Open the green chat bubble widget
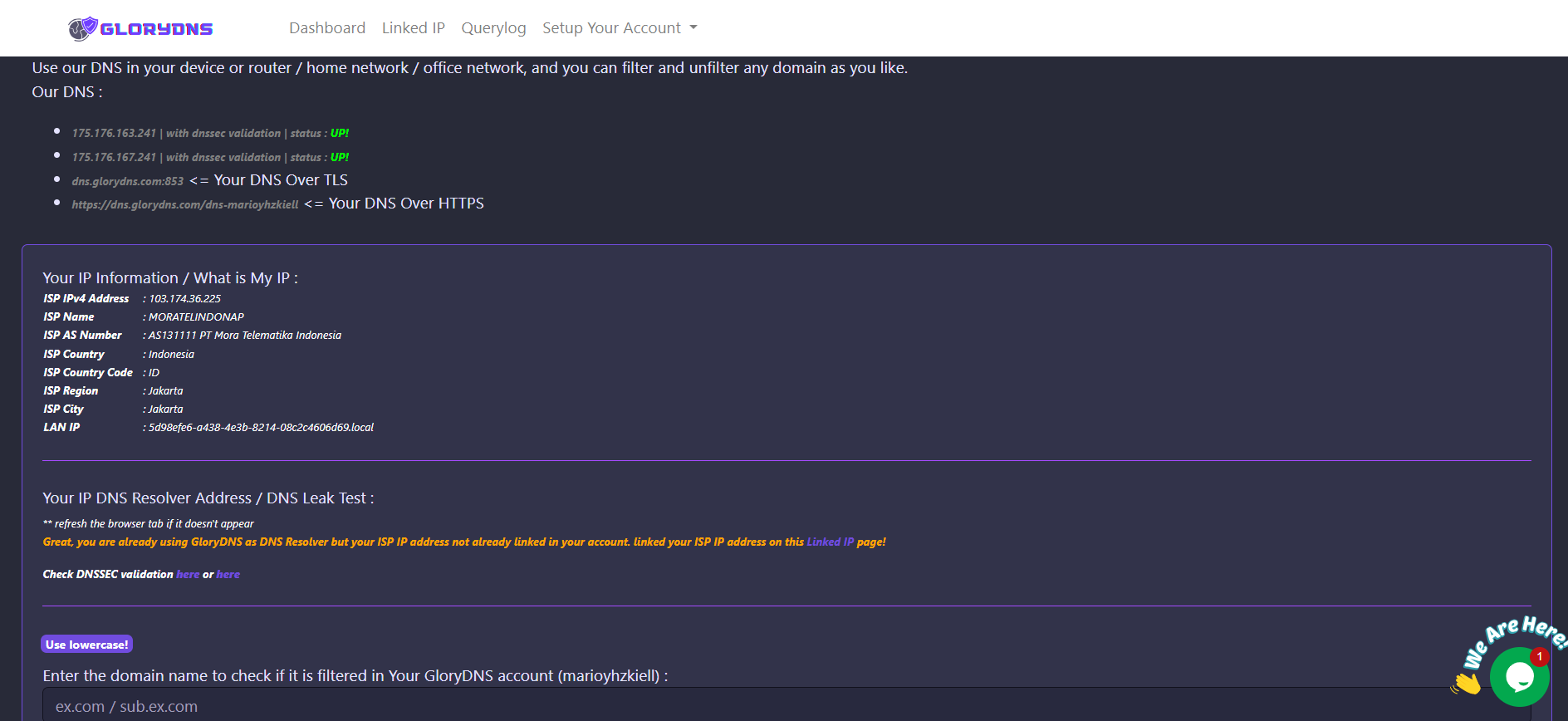This screenshot has width=1568, height=721. [x=1519, y=677]
